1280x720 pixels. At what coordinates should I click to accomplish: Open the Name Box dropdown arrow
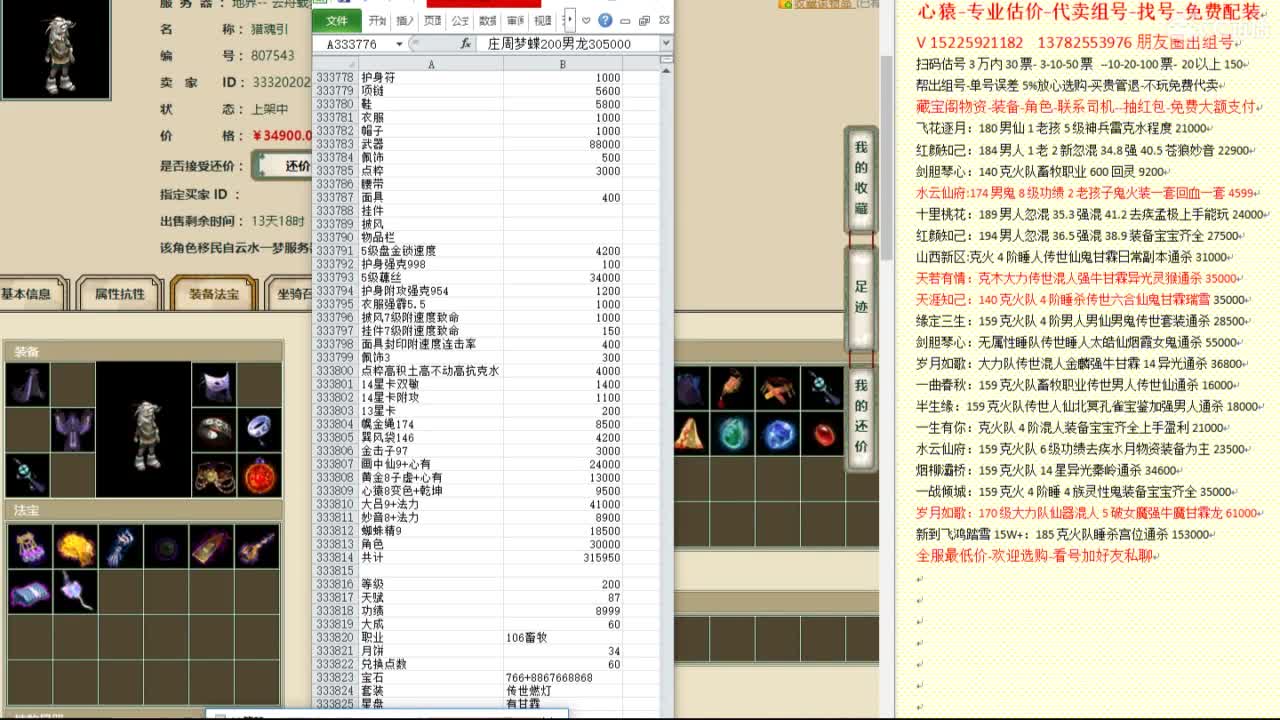[399, 45]
